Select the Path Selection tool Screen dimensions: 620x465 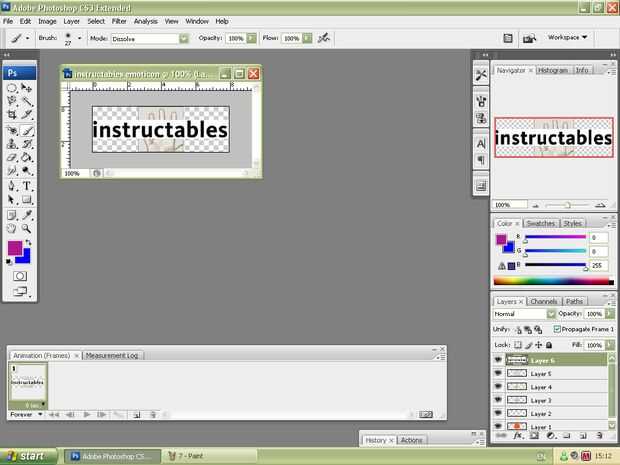point(12,199)
